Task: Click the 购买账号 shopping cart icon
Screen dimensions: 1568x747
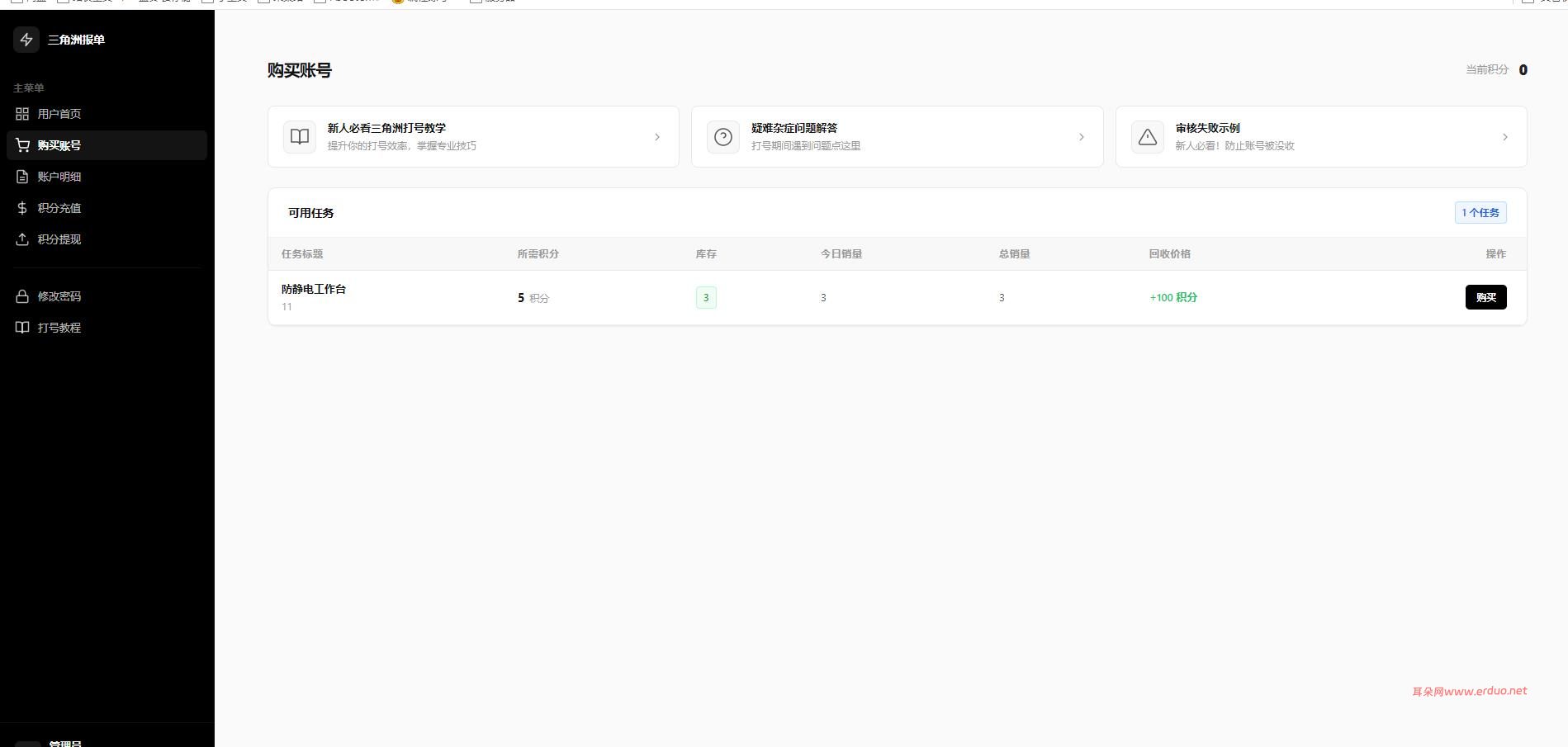Action: click(22, 145)
